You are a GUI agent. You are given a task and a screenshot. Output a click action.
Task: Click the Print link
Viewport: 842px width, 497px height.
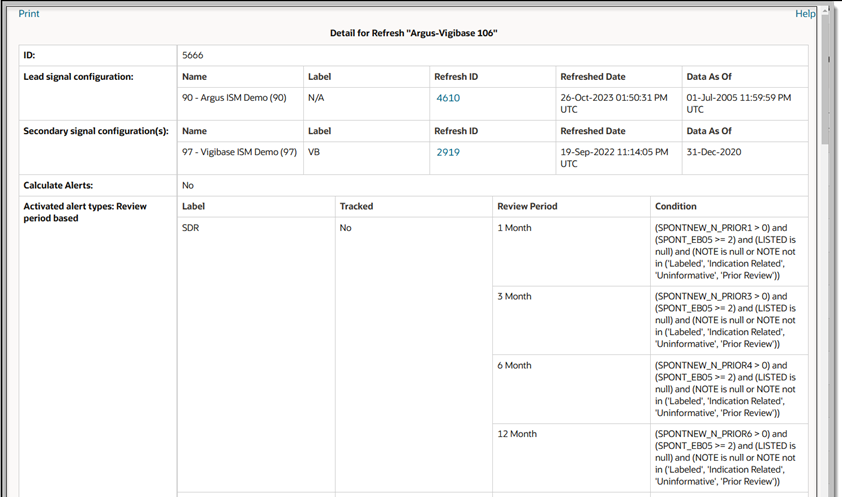tap(28, 13)
